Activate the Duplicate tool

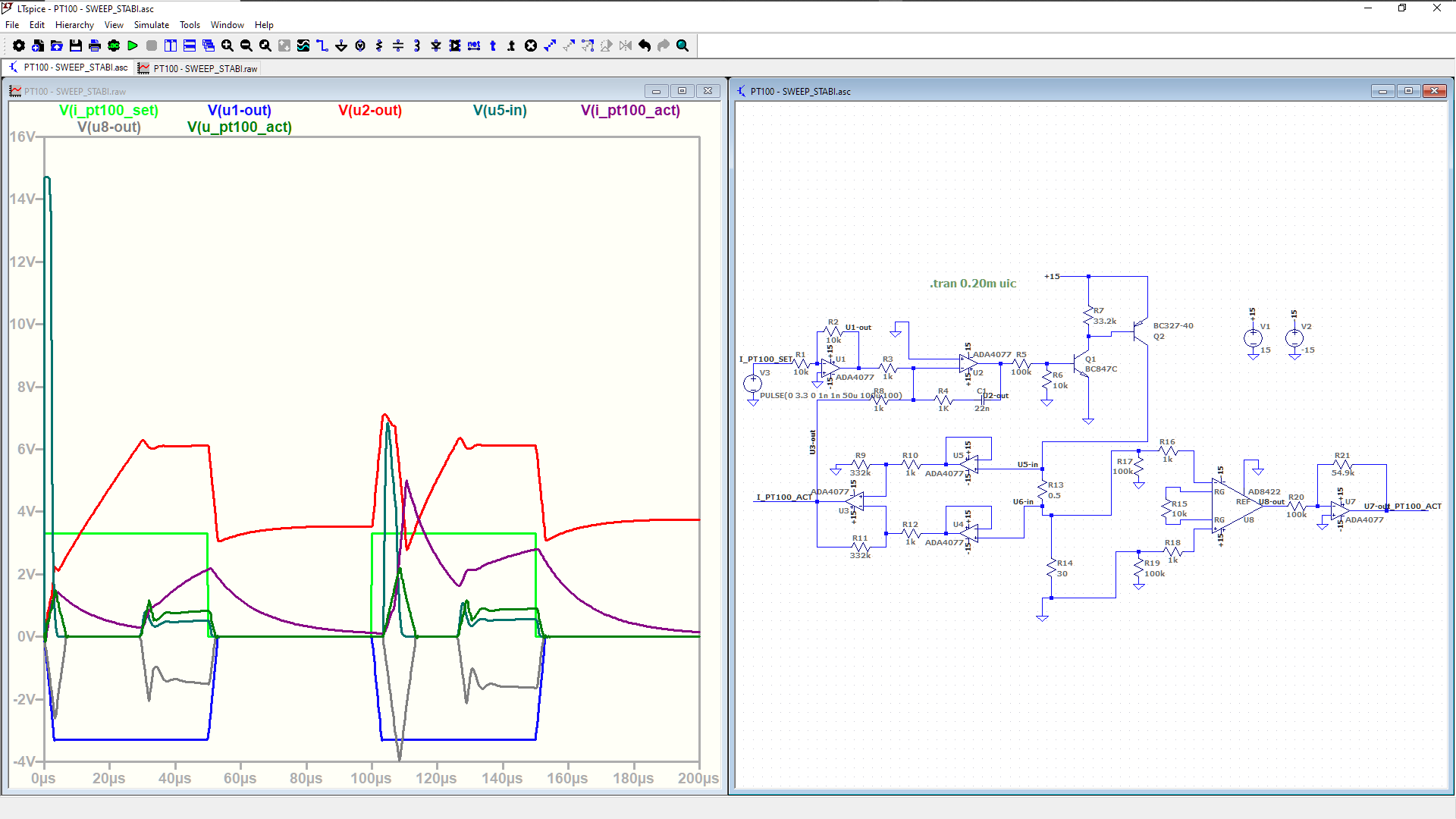[x=550, y=45]
